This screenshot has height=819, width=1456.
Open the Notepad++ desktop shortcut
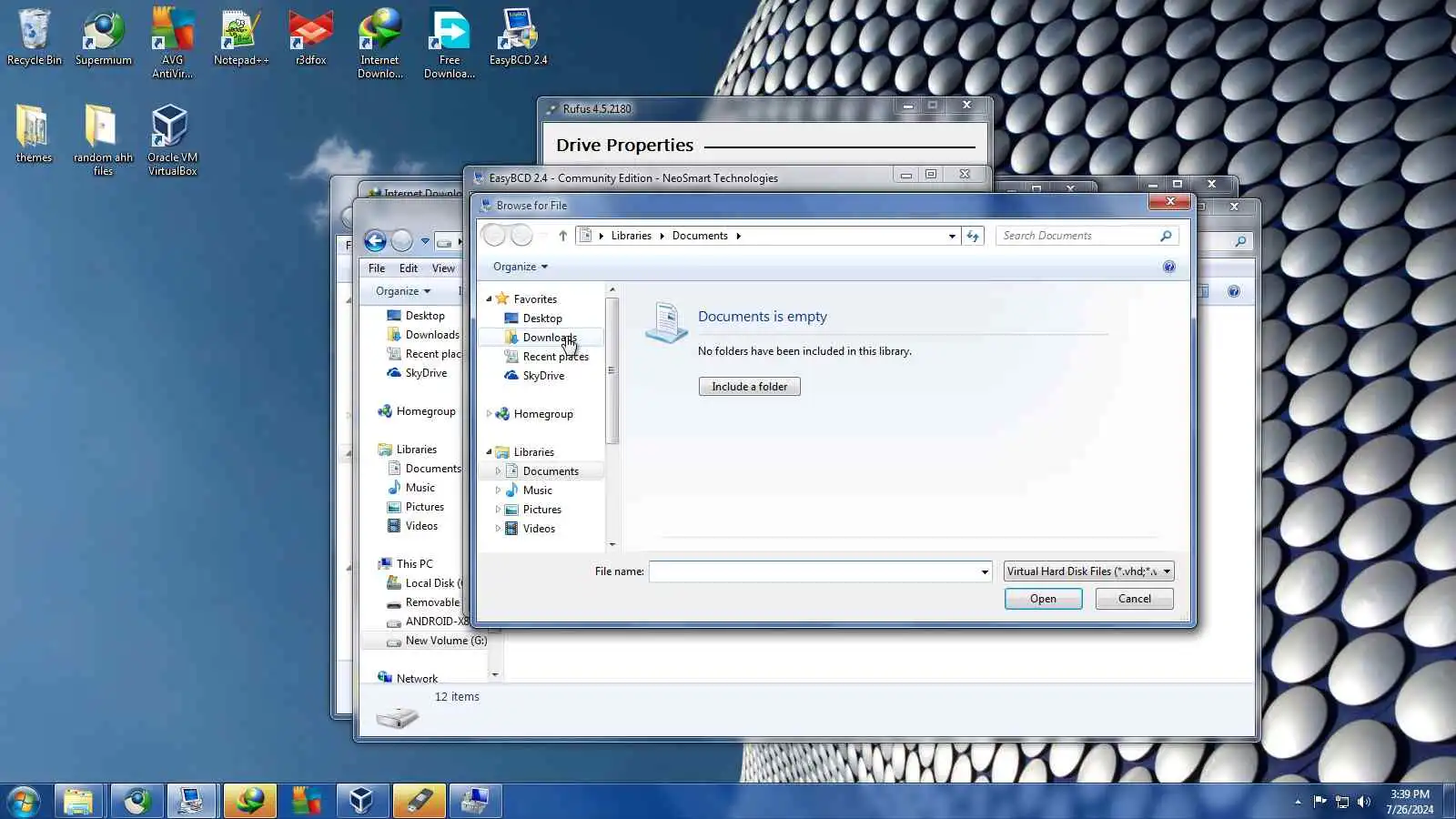(x=241, y=37)
